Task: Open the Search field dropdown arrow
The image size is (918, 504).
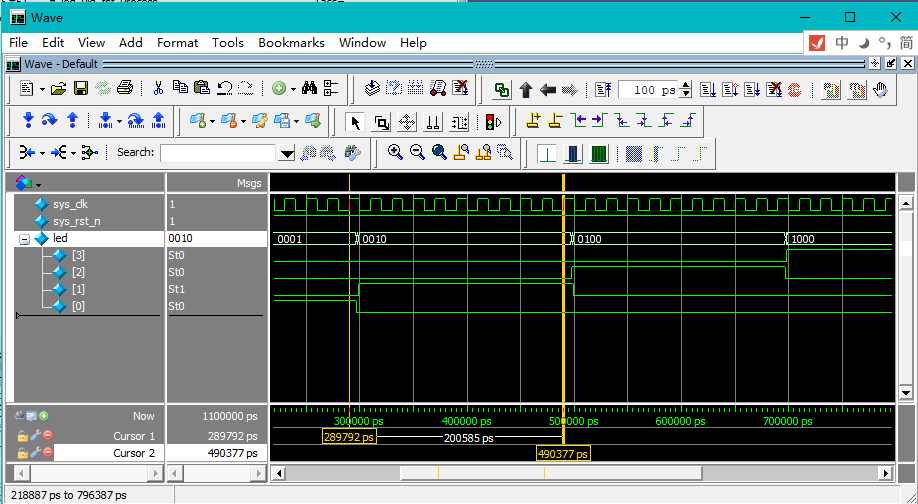Action: pyautogui.click(x=287, y=153)
